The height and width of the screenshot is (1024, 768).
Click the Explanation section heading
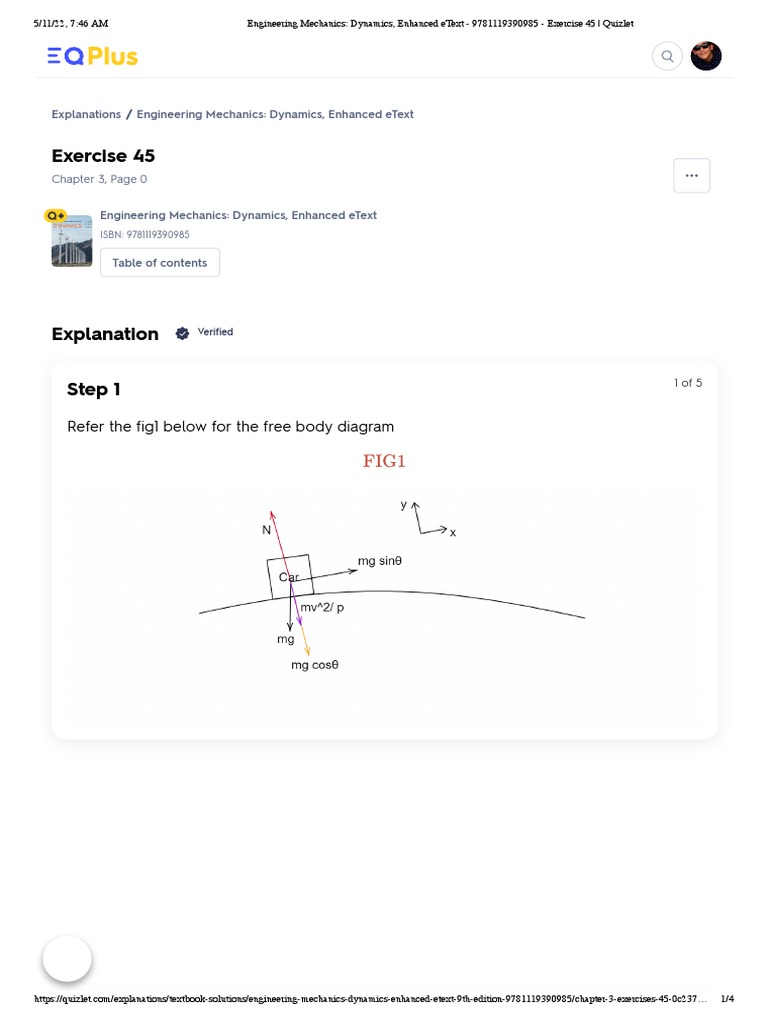[x=105, y=334]
